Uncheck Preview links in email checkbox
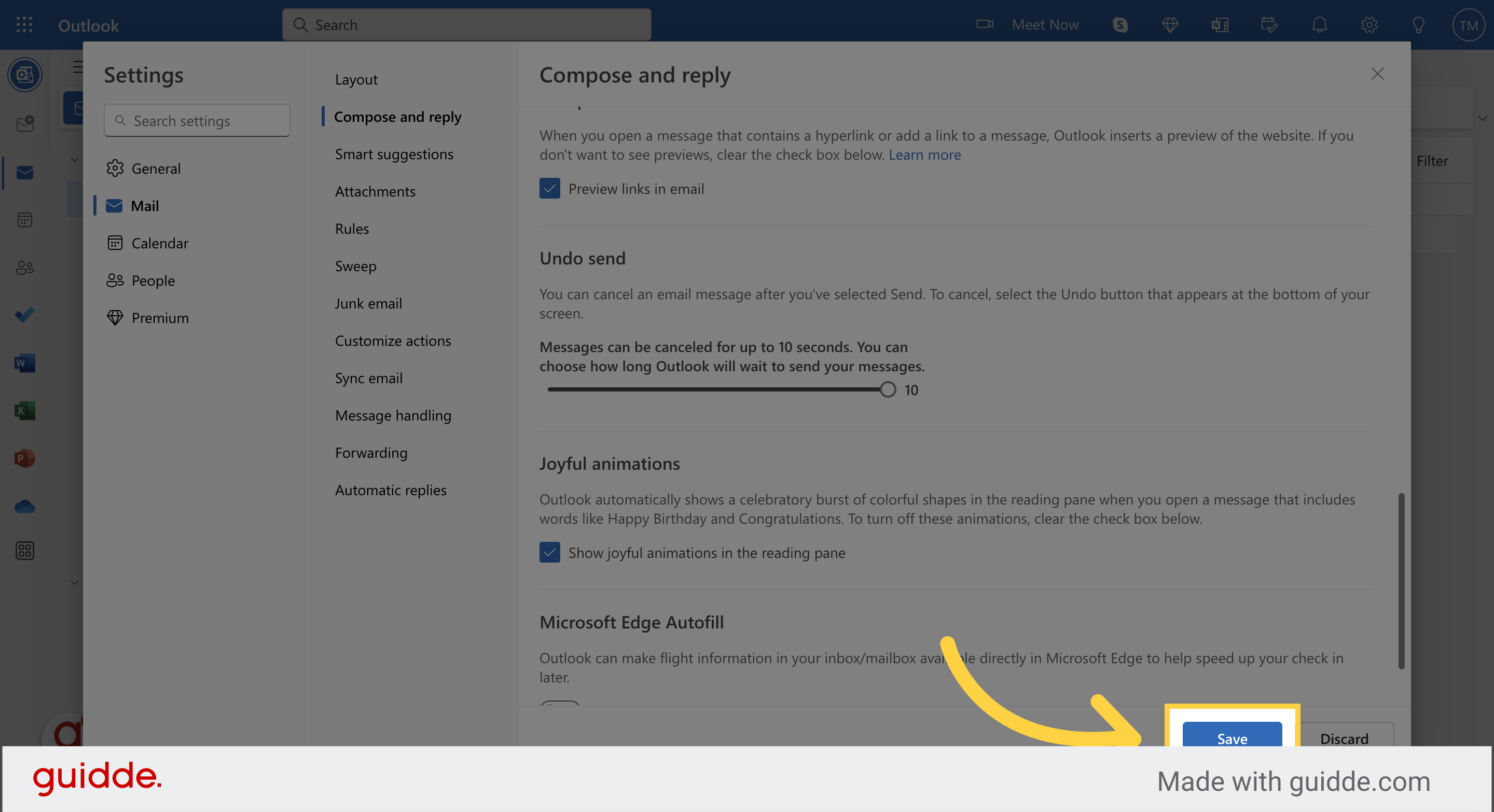 pyautogui.click(x=549, y=188)
